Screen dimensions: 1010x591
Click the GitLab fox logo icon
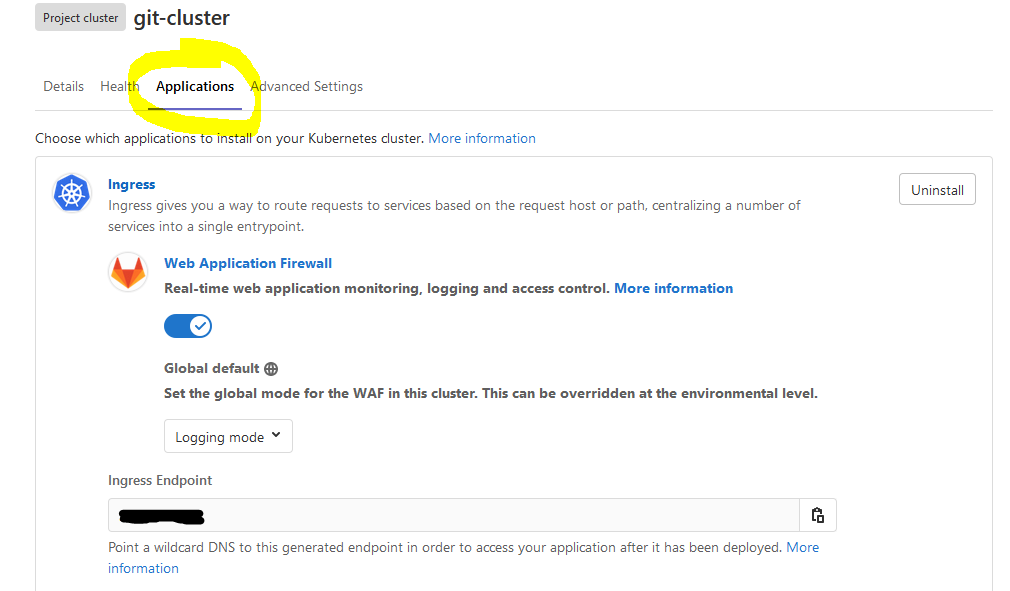point(128,272)
